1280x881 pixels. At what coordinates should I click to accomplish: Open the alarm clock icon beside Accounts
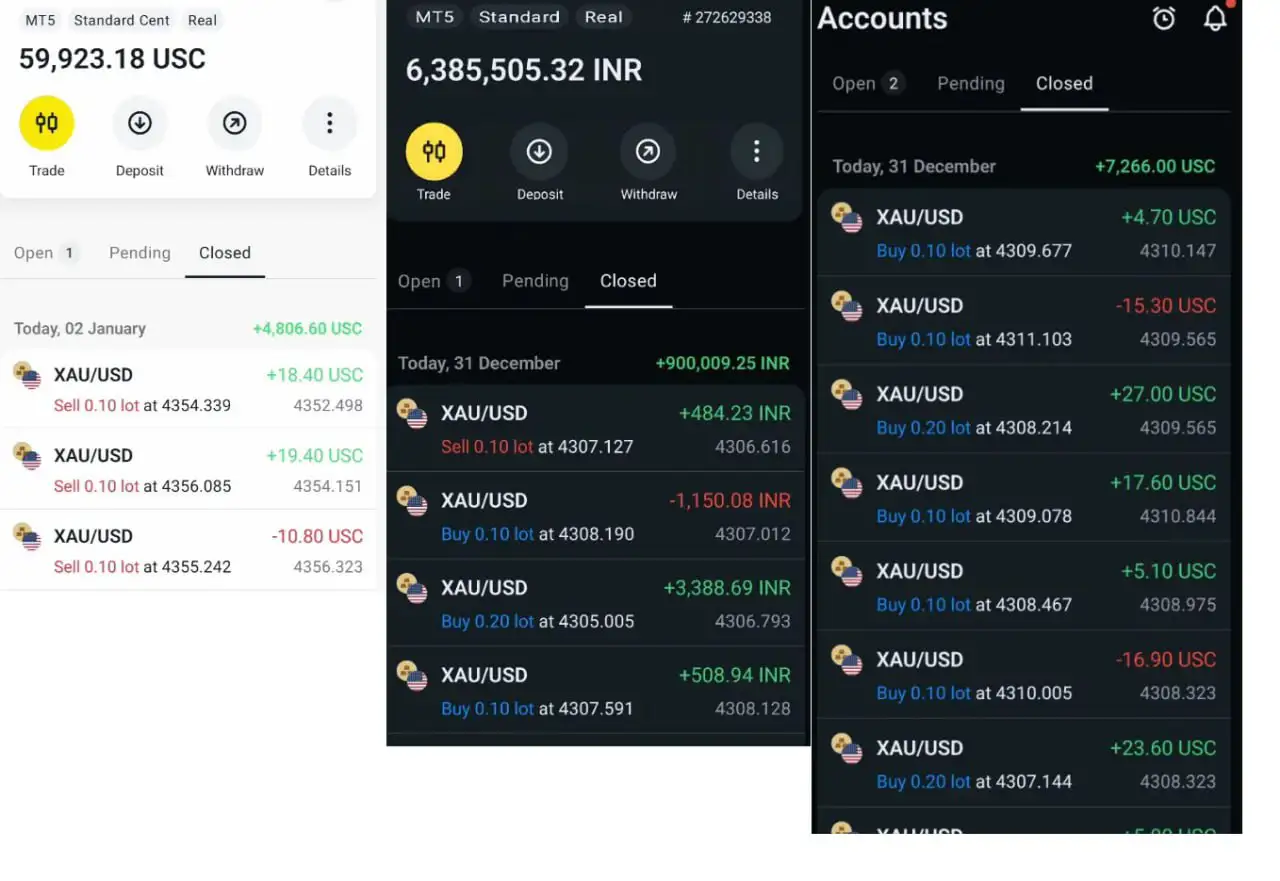click(1164, 18)
